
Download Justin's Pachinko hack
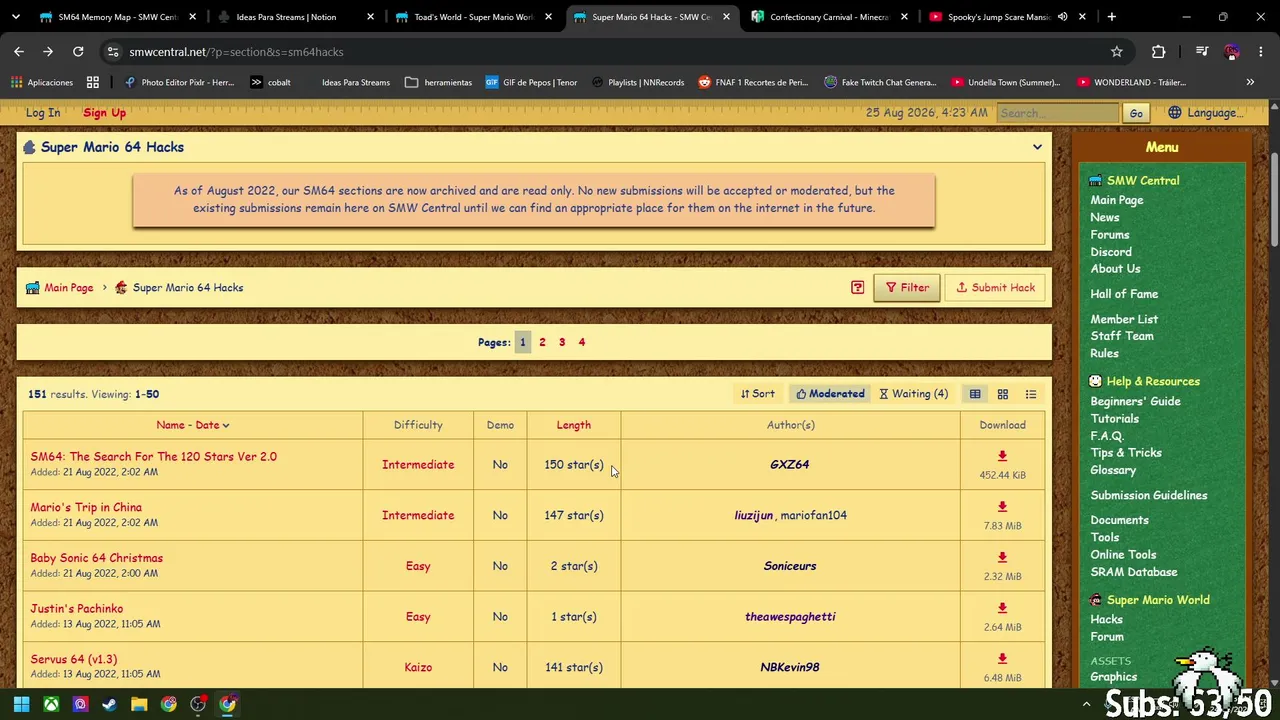pyautogui.click(x=1002, y=609)
